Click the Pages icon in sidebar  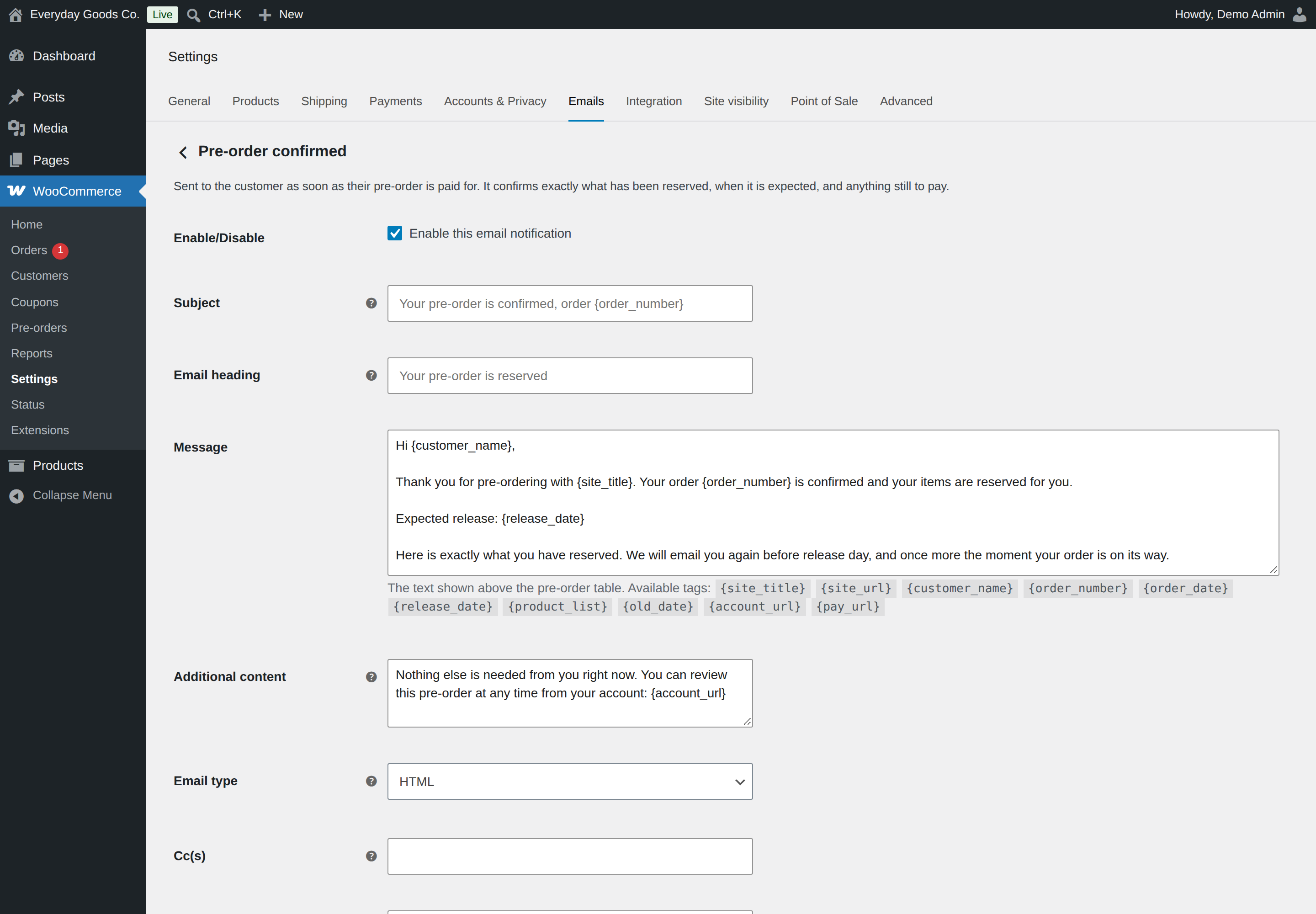(16, 160)
